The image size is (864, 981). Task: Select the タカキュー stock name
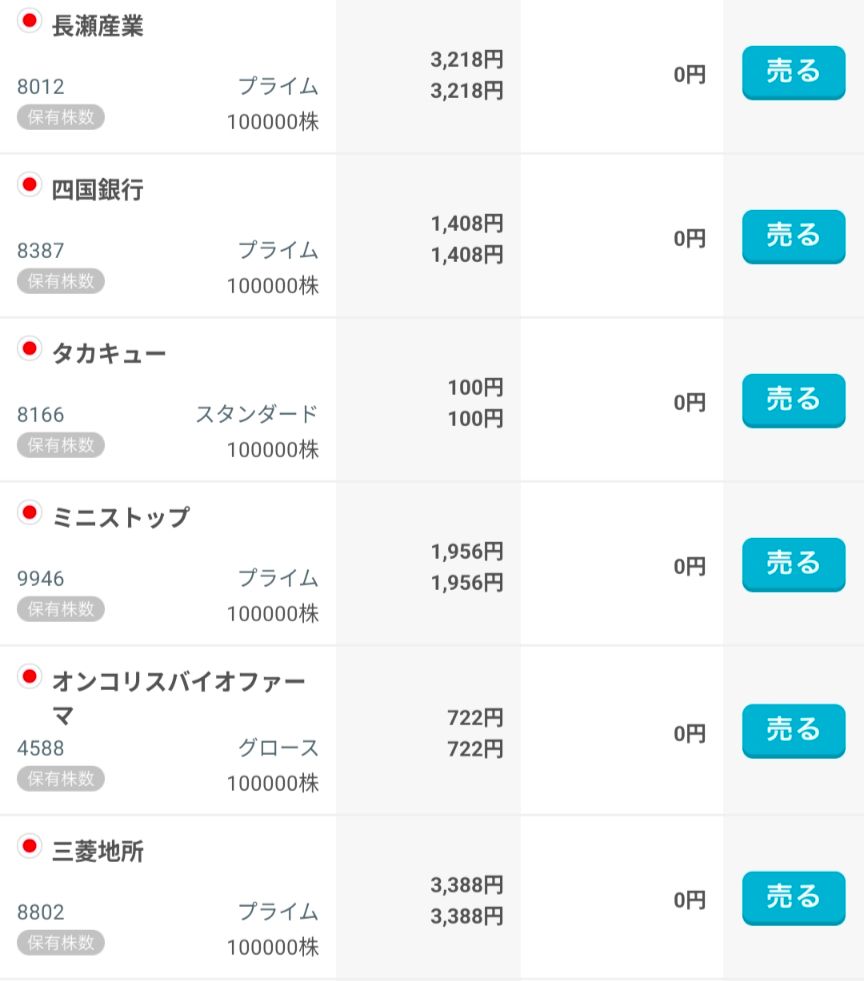click(x=109, y=355)
